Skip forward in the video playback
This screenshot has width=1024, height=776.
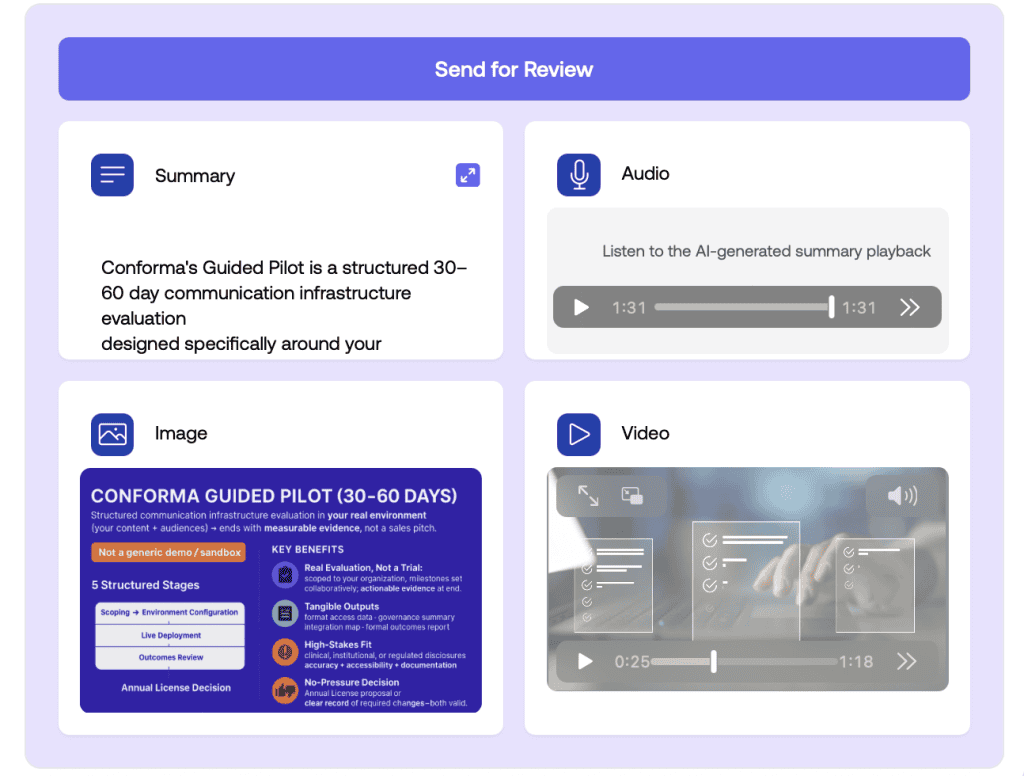[x=908, y=662]
